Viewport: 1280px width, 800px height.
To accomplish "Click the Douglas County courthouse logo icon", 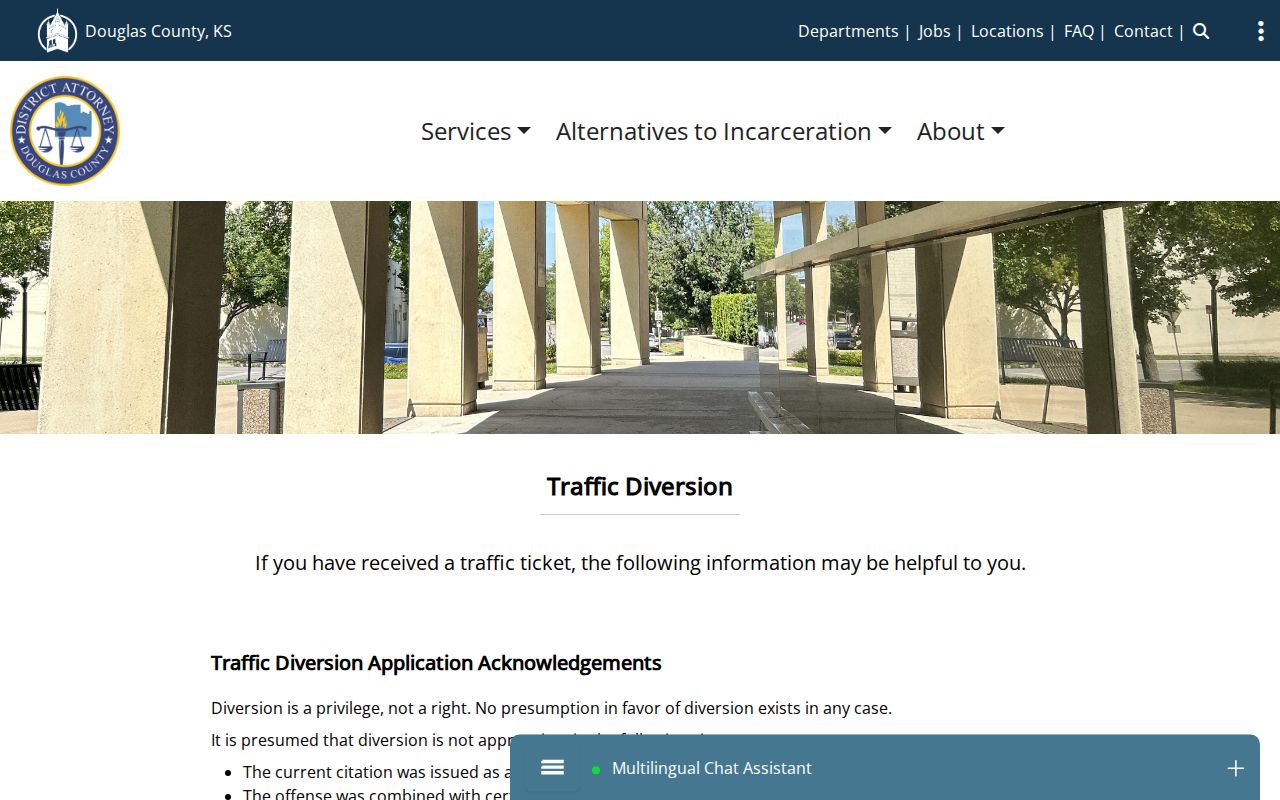I will coord(57,31).
